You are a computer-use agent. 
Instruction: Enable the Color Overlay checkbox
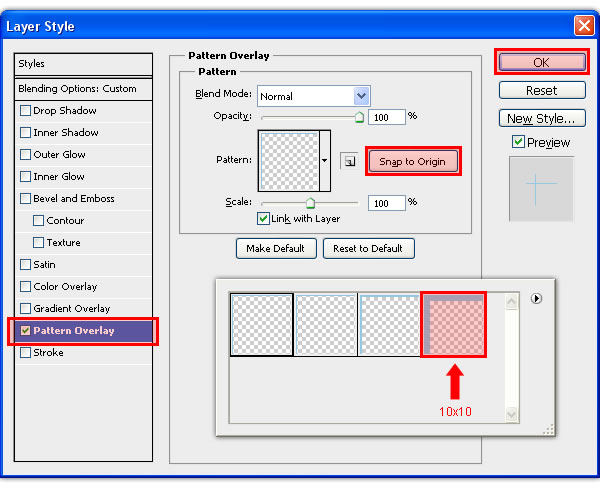[25, 287]
